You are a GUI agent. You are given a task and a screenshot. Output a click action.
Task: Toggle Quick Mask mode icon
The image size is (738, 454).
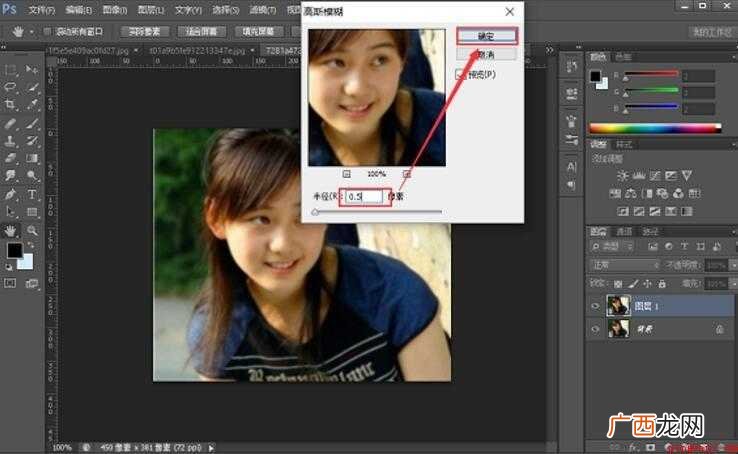pos(10,283)
